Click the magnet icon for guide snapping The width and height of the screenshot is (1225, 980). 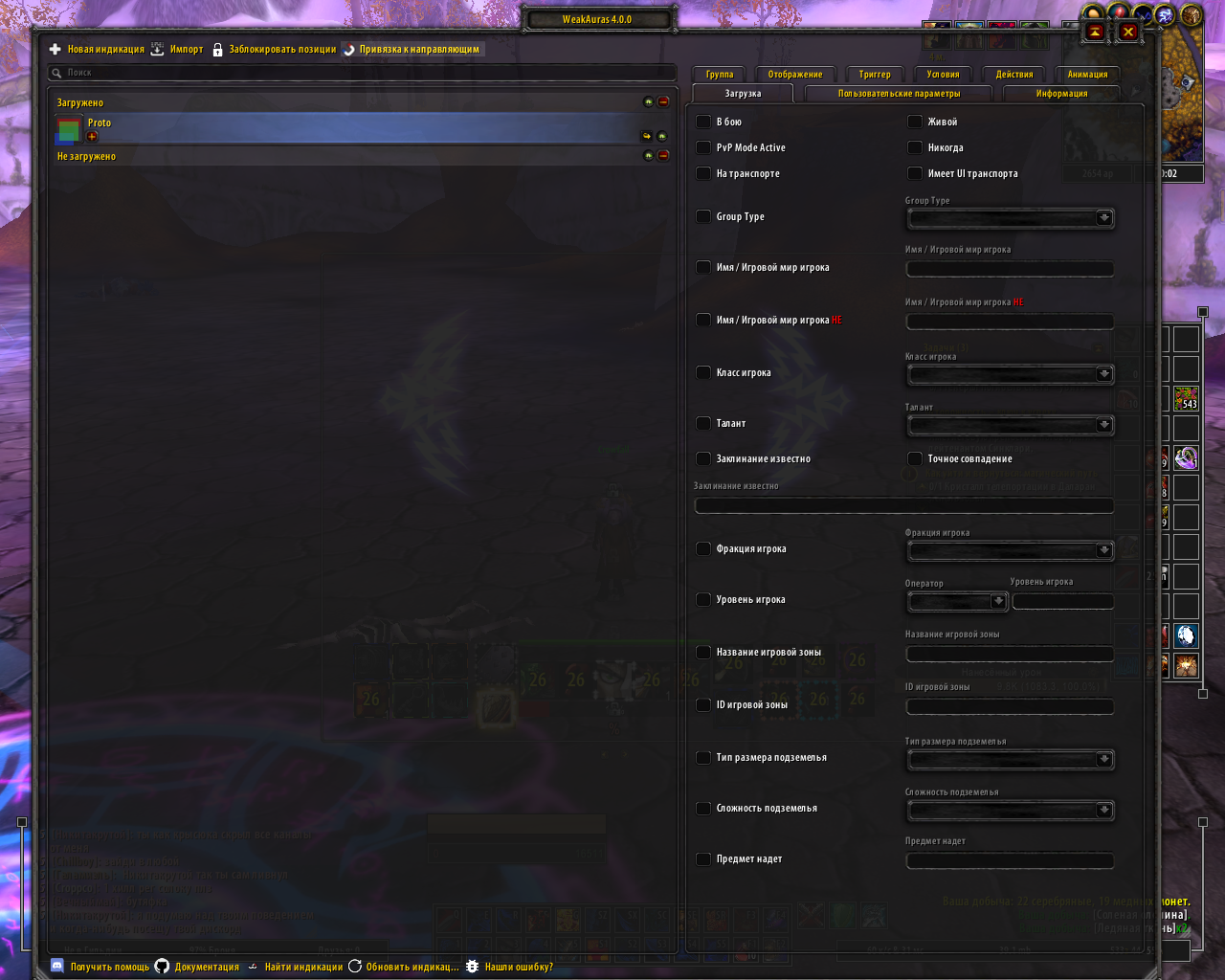pos(349,50)
